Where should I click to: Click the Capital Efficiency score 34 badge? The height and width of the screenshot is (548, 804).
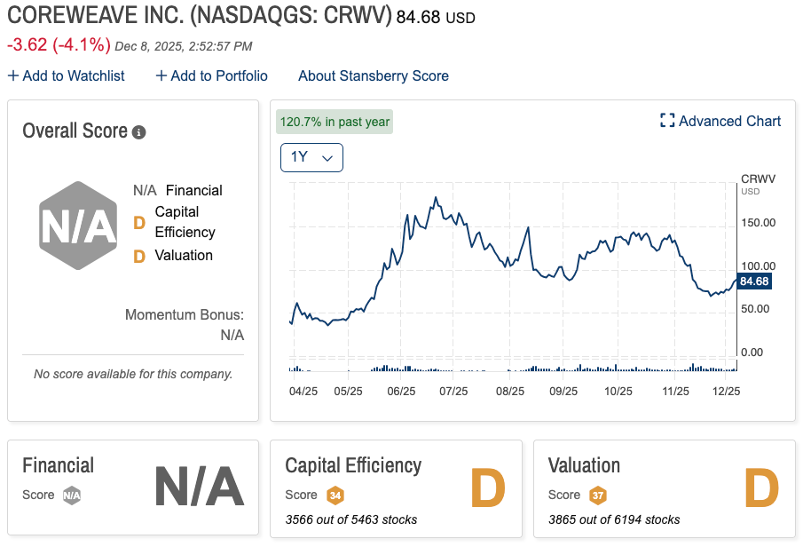click(334, 495)
